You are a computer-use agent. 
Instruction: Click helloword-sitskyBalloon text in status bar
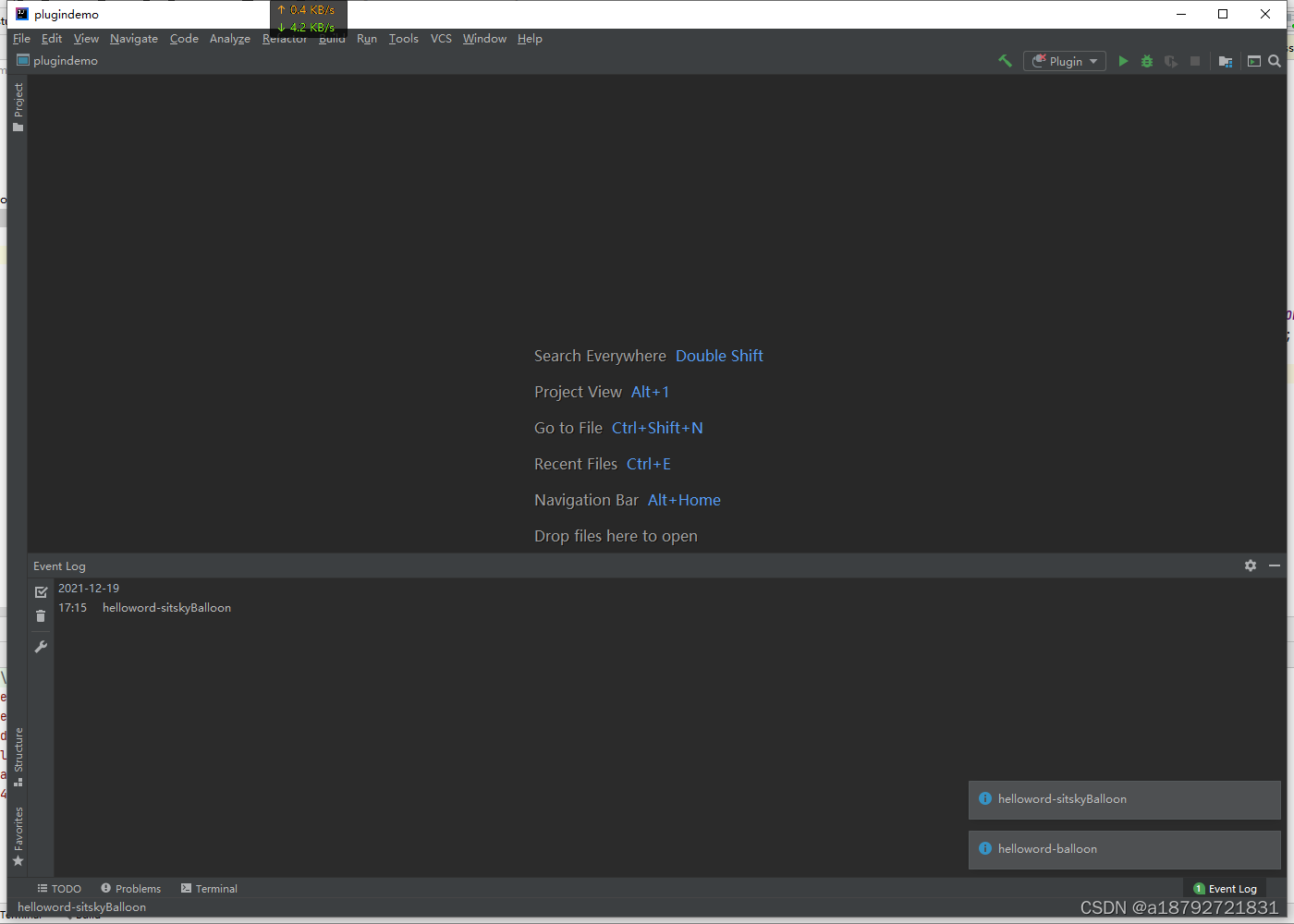pyautogui.click(x=81, y=907)
